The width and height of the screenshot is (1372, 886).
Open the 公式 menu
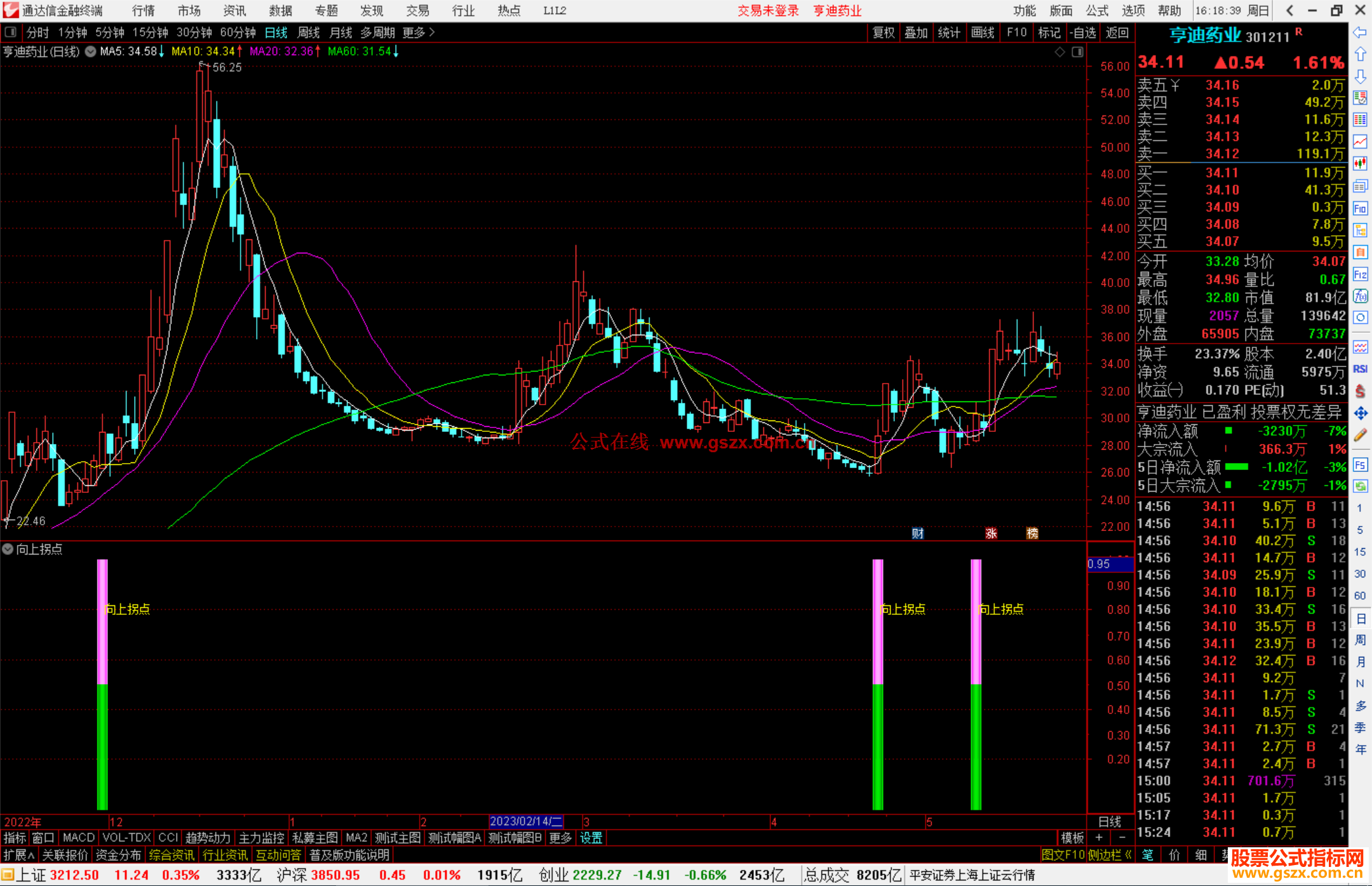(x=1097, y=10)
